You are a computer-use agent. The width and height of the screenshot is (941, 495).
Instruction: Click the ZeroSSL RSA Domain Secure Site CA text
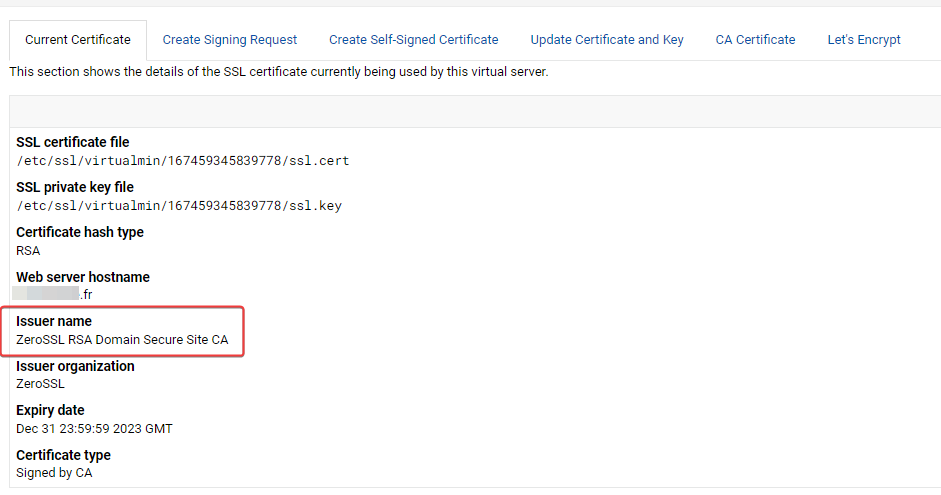[122, 340]
